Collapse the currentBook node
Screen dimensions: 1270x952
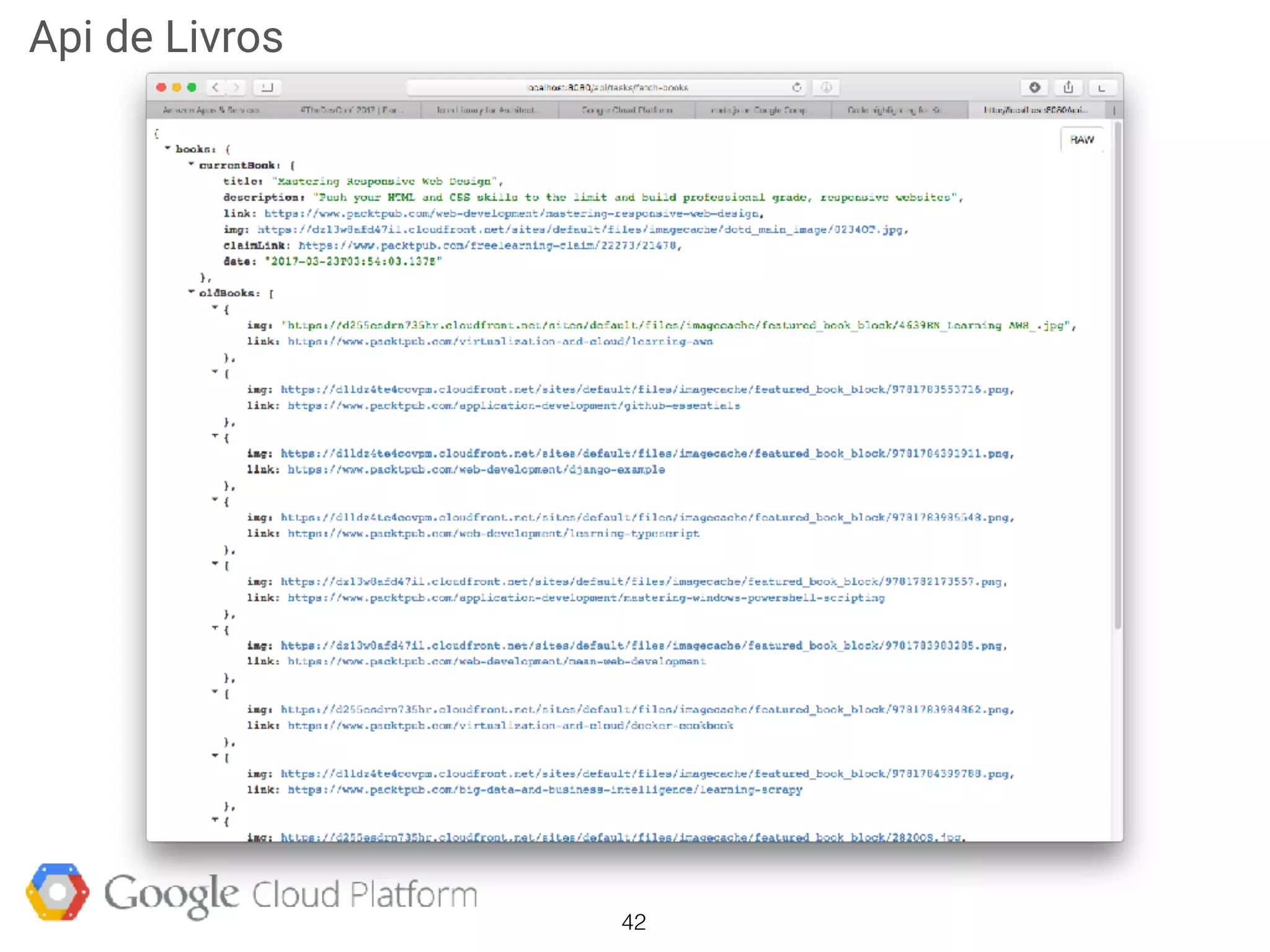click(191, 164)
